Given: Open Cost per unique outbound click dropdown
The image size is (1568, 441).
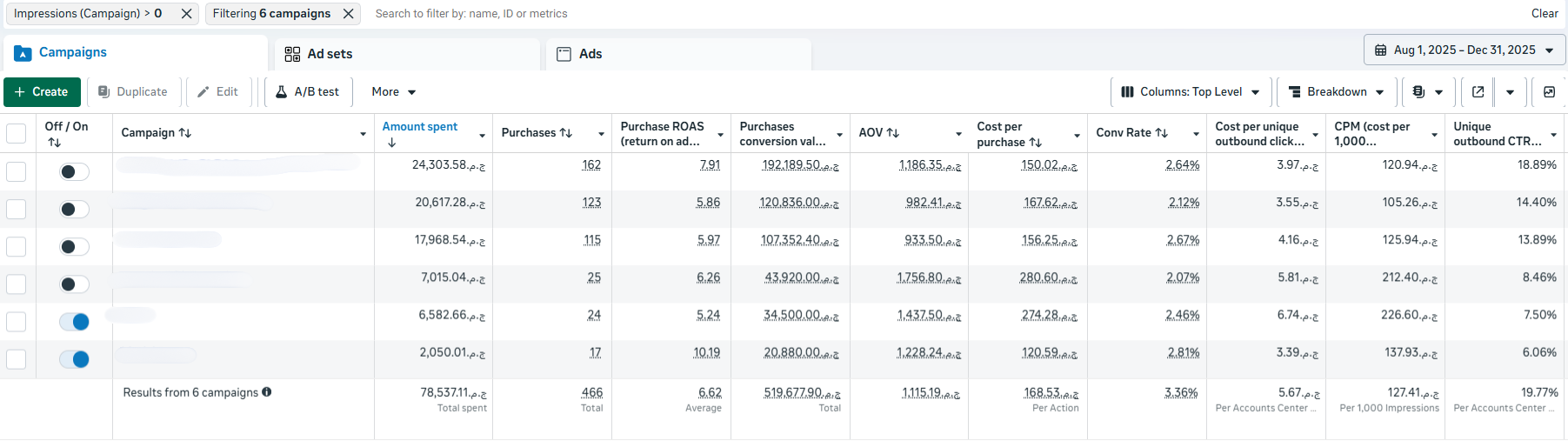Looking at the screenshot, I should click(1315, 135).
